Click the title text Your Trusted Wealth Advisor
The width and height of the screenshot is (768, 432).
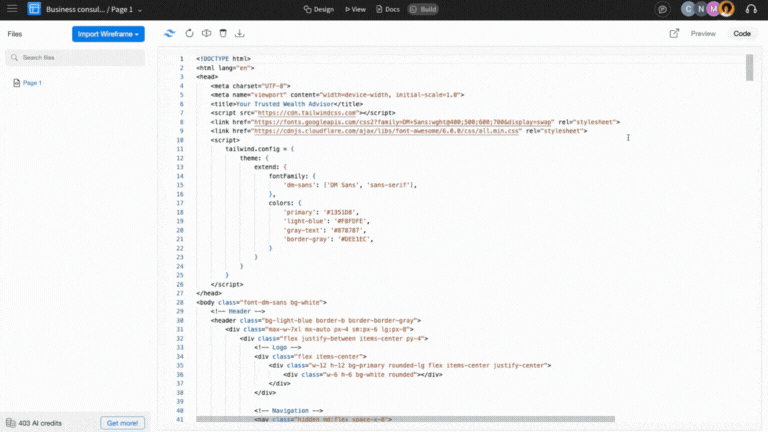click(x=285, y=104)
